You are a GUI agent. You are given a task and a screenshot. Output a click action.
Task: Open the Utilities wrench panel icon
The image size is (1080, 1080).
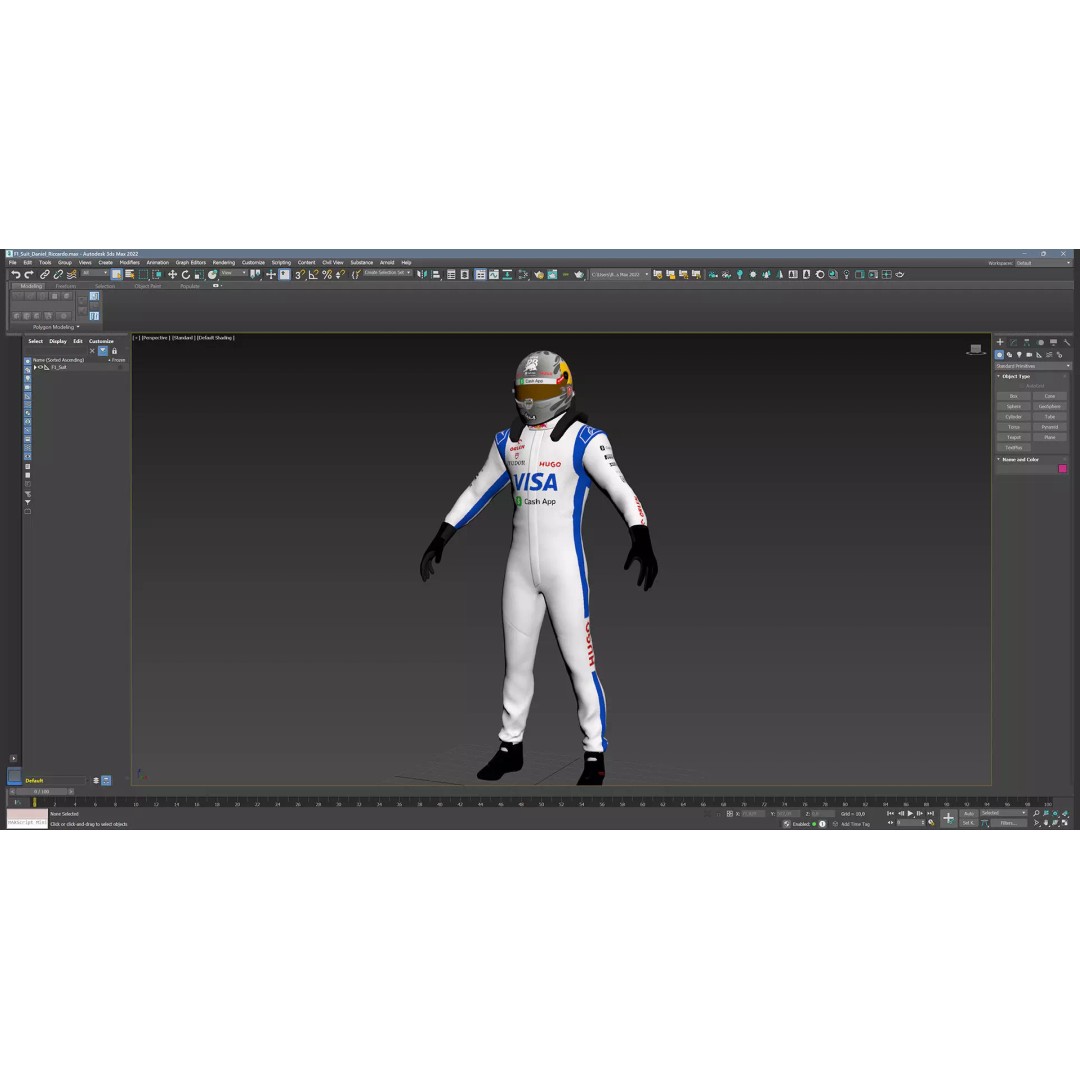[x=1066, y=342]
